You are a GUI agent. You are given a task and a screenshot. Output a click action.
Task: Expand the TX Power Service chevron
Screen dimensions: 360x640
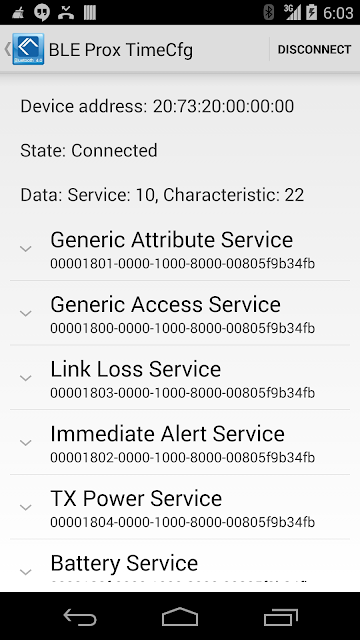(26, 507)
